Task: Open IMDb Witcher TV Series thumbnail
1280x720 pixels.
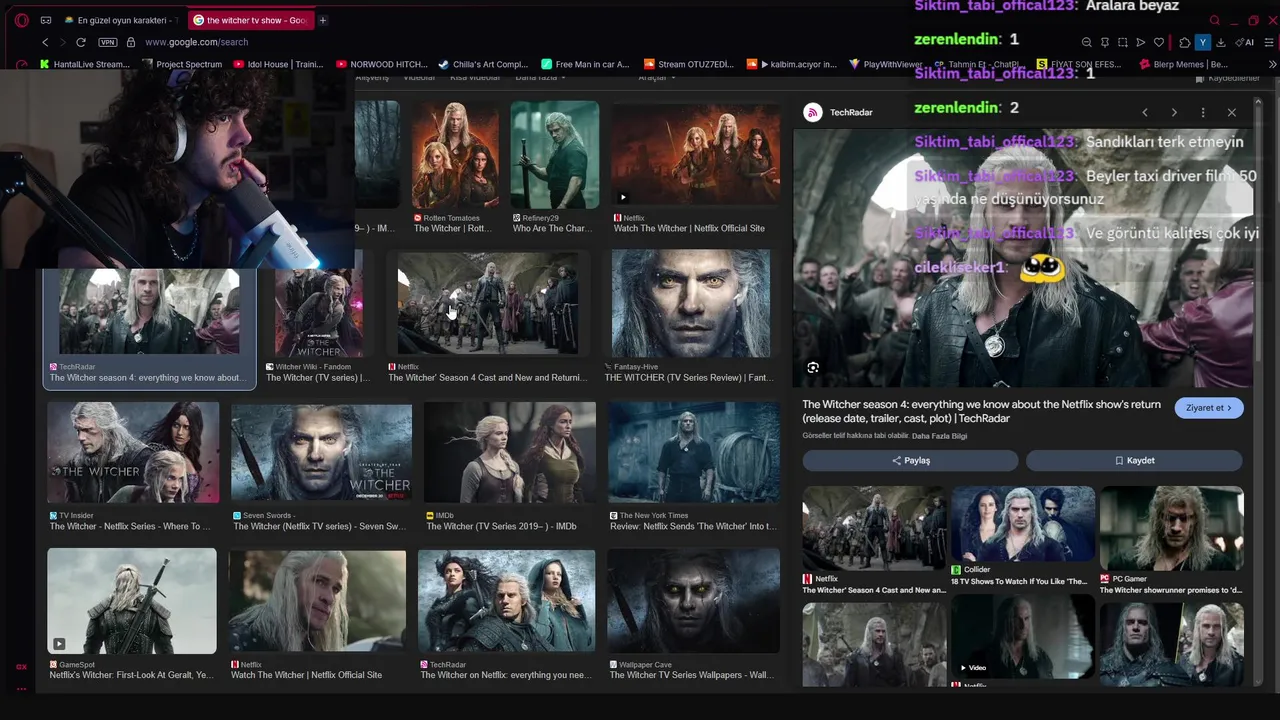Action: pos(509,452)
